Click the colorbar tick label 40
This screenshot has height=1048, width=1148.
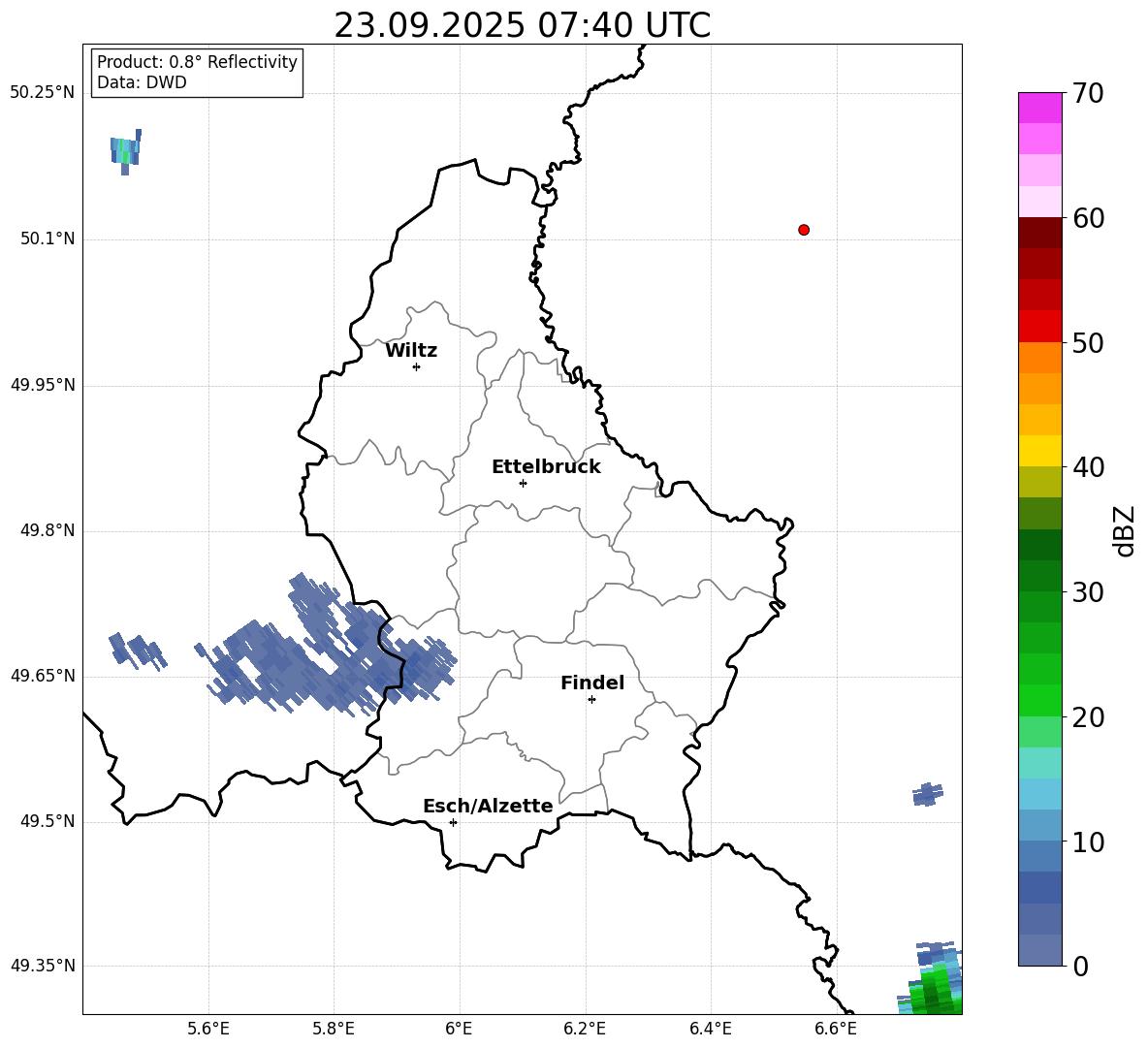[x=1088, y=467]
